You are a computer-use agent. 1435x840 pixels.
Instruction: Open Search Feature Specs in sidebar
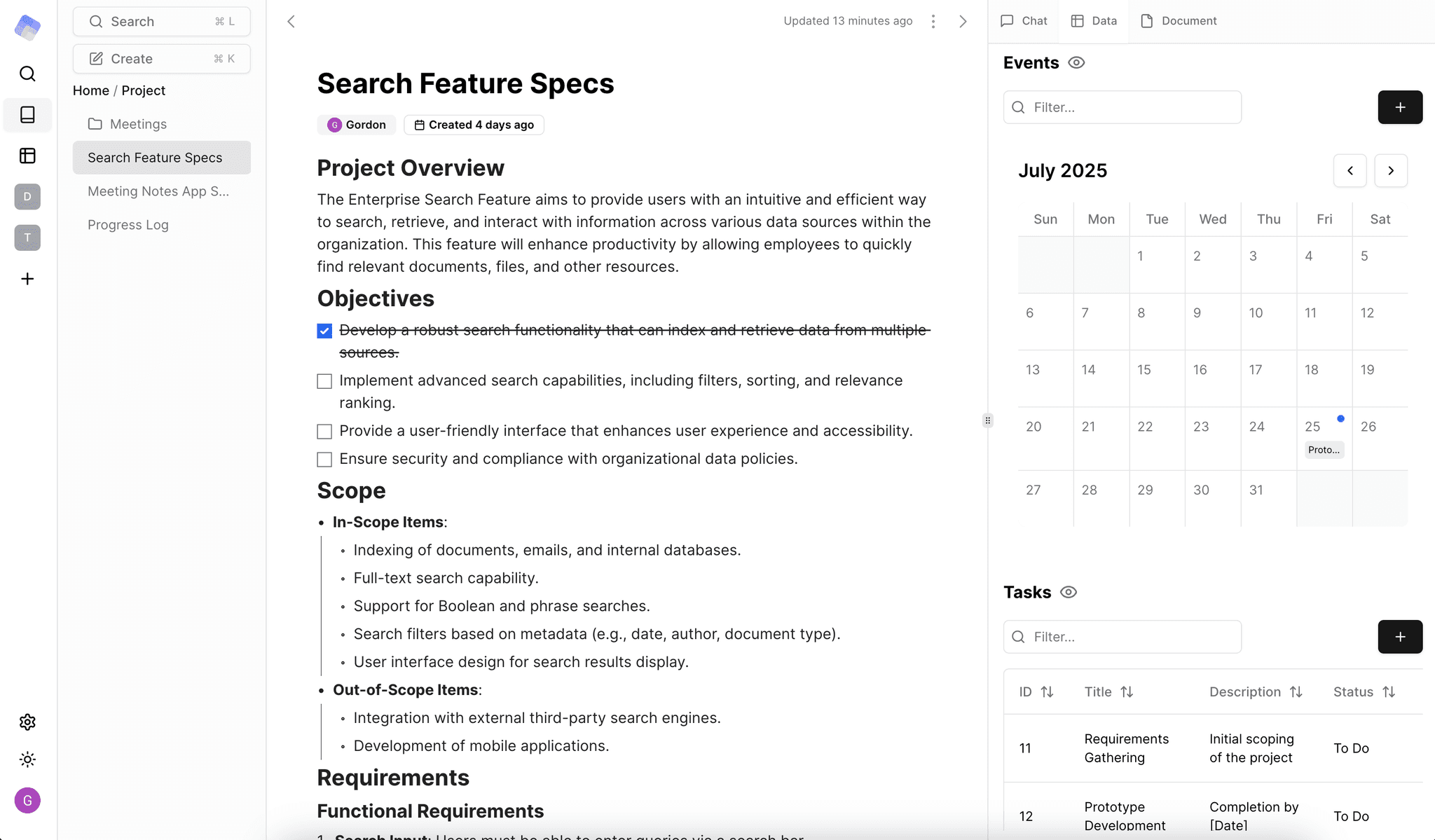click(x=161, y=158)
